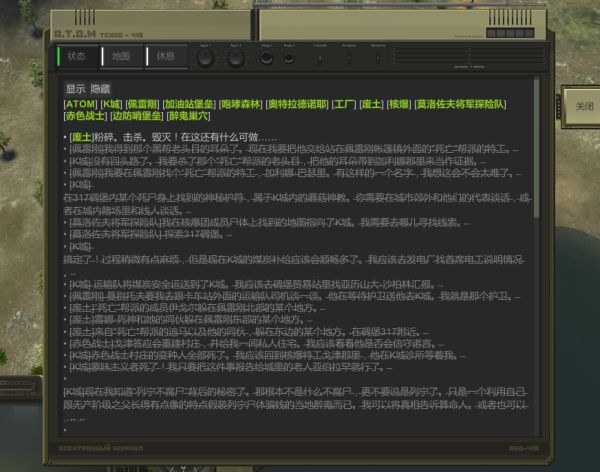This screenshot has width=600, height=472.
Task: Toggle the [奥特拉德诺耶] filter tag
Action: coord(297,104)
